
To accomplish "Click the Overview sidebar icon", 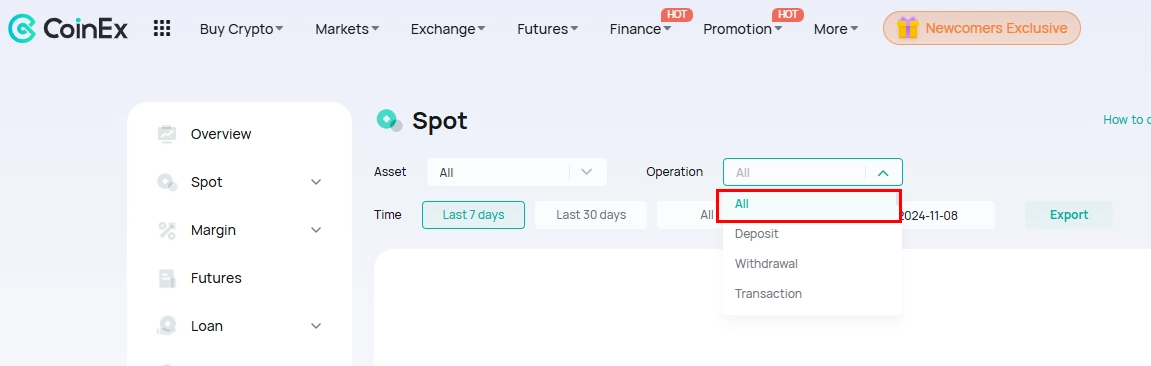I will tap(167, 134).
